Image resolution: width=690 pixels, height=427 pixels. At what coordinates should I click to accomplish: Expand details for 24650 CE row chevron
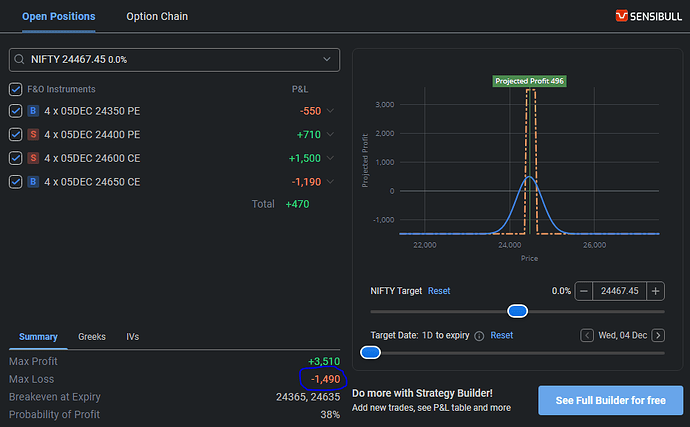[x=330, y=181]
